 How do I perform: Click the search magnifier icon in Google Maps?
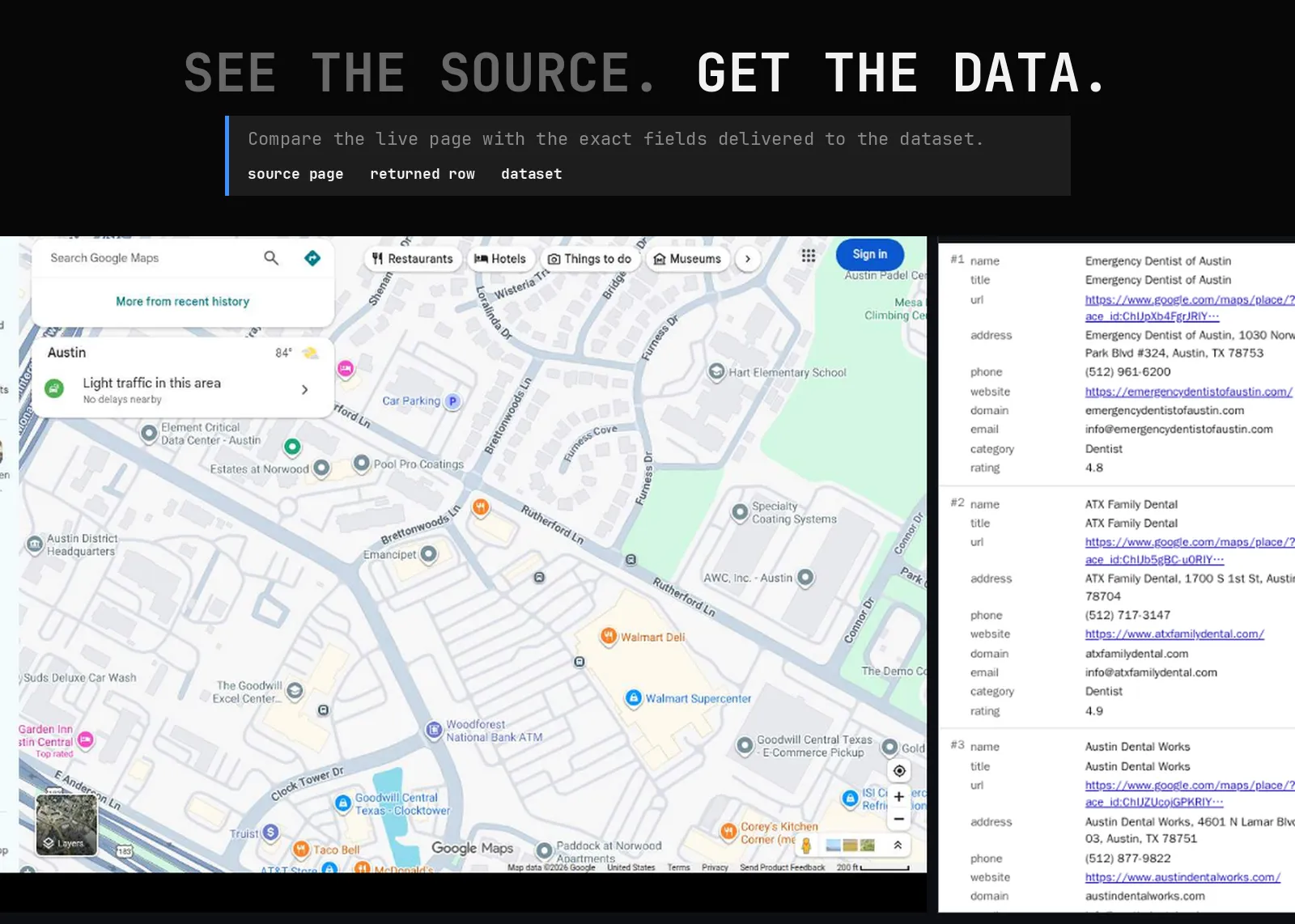click(x=271, y=258)
